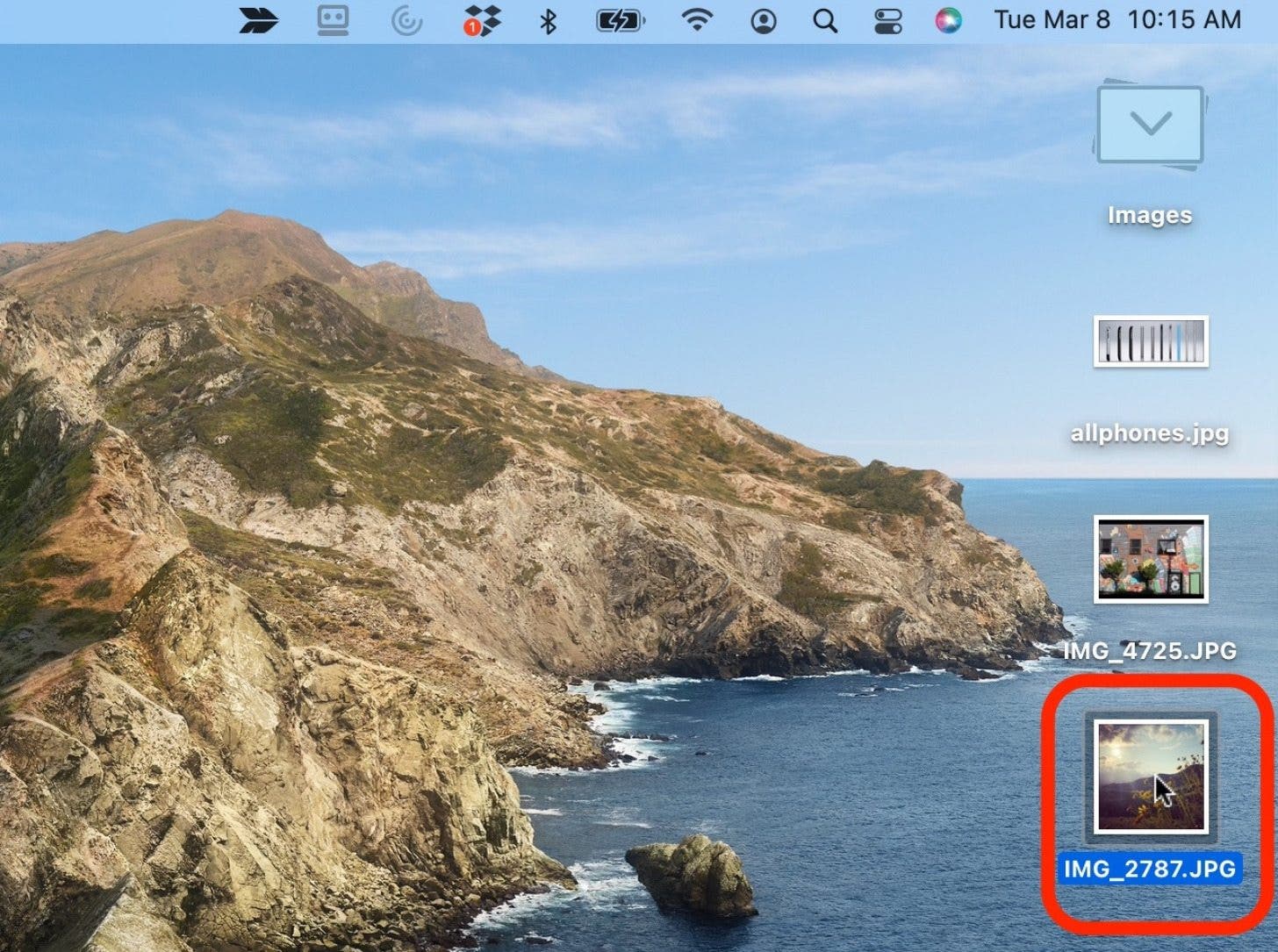Show the battery status menu
The height and width of the screenshot is (952, 1278).
tap(620, 20)
